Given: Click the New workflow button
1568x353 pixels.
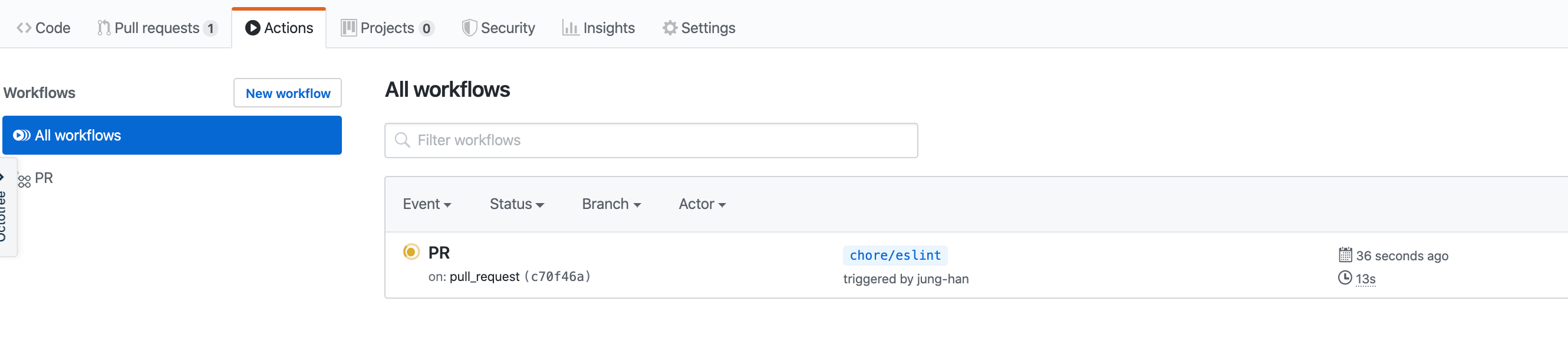Looking at the screenshot, I should click(x=287, y=93).
